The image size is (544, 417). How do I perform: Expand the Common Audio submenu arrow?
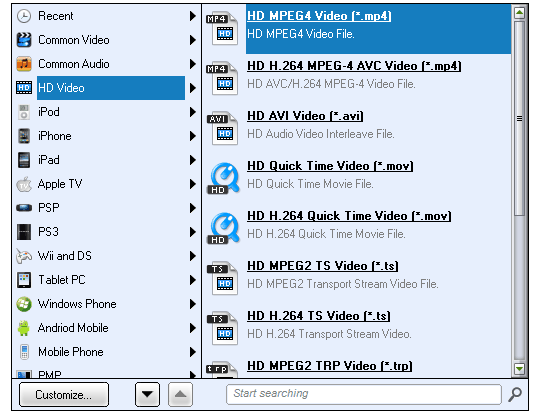[x=193, y=64]
